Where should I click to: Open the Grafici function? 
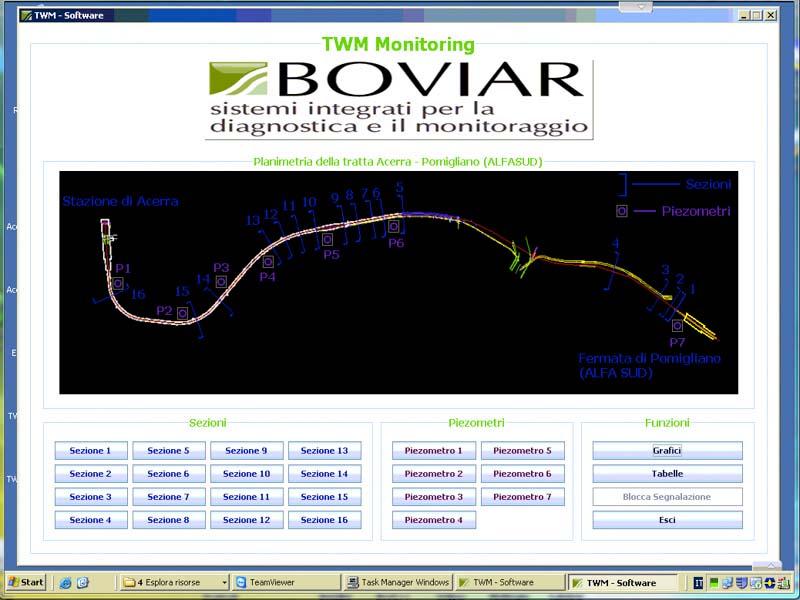pos(667,451)
